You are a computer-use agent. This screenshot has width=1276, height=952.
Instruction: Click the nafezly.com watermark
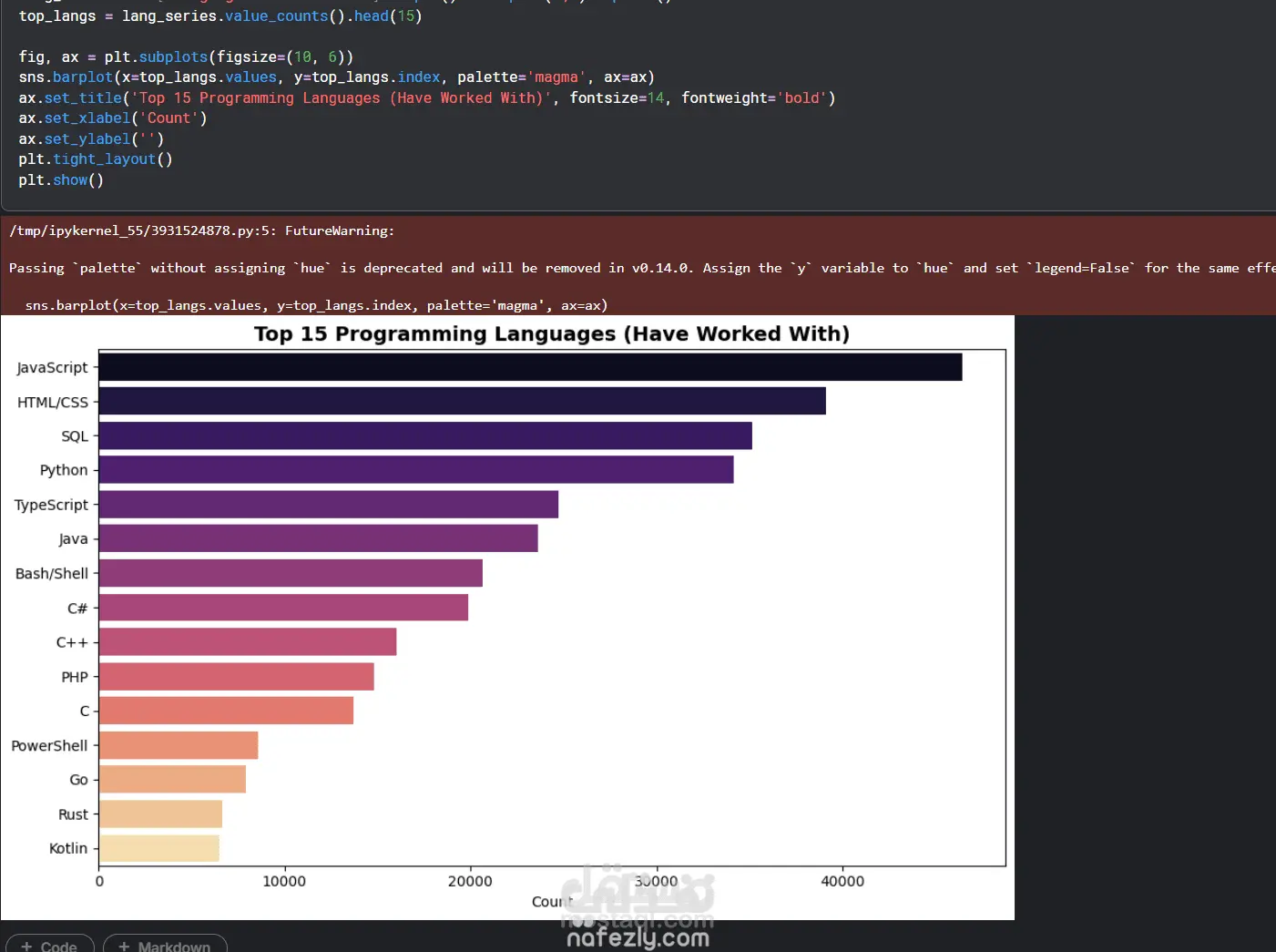(638, 937)
